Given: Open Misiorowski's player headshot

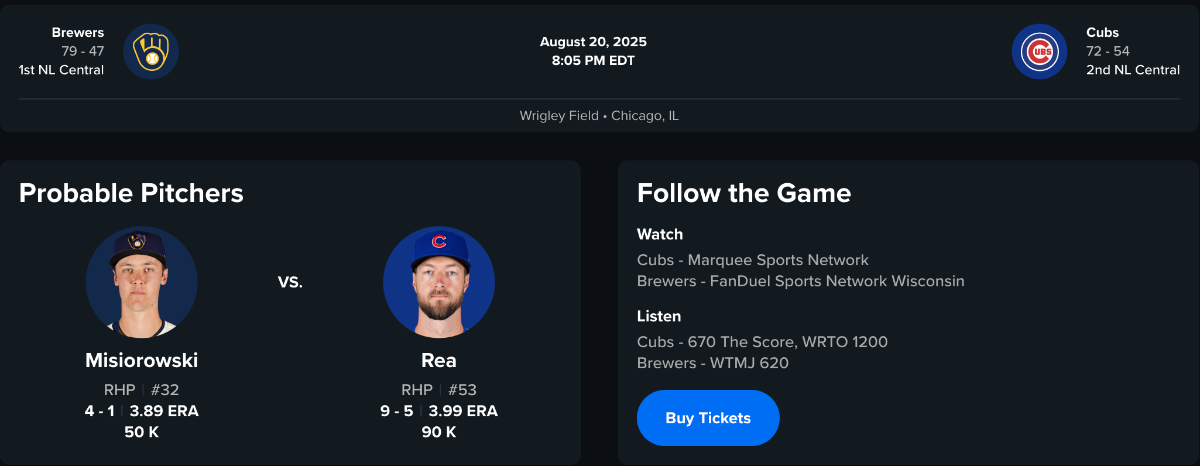Looking at the screenshot, I should pos(141,282).
